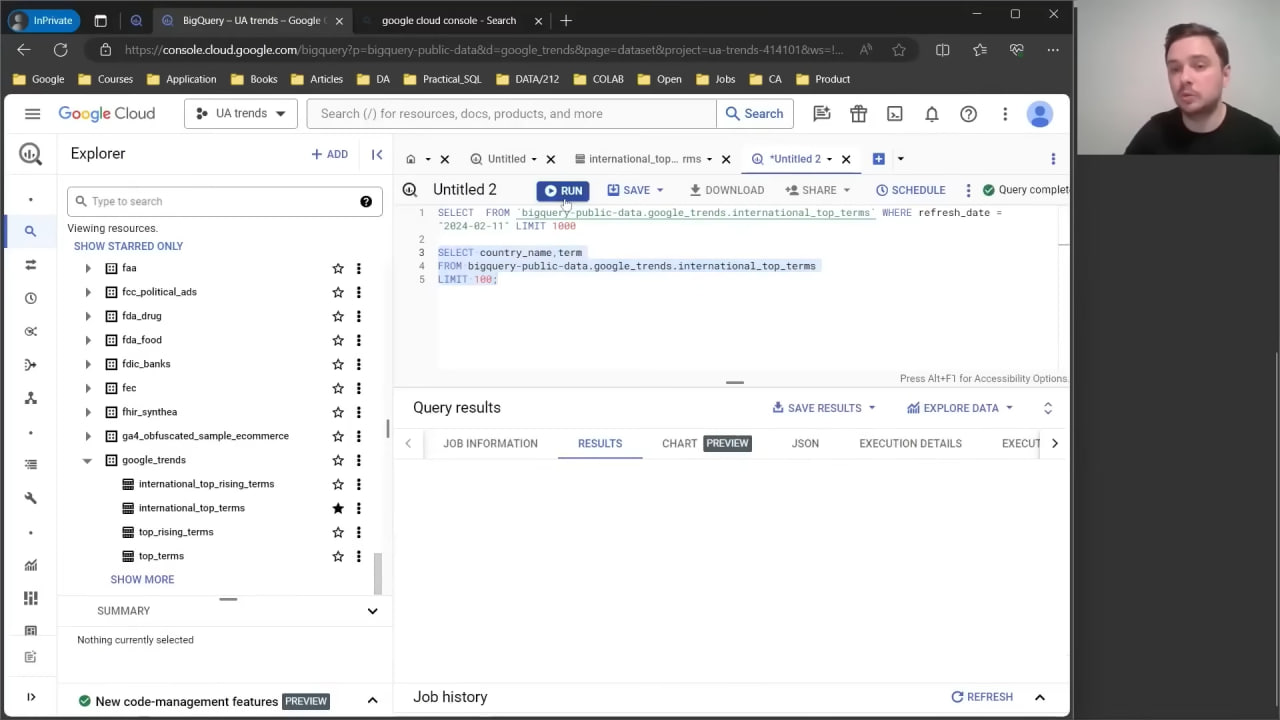Viewport: 1280px width, 720px height.
Task: Open new query tab with plus icon
Action: coord(878,159)
